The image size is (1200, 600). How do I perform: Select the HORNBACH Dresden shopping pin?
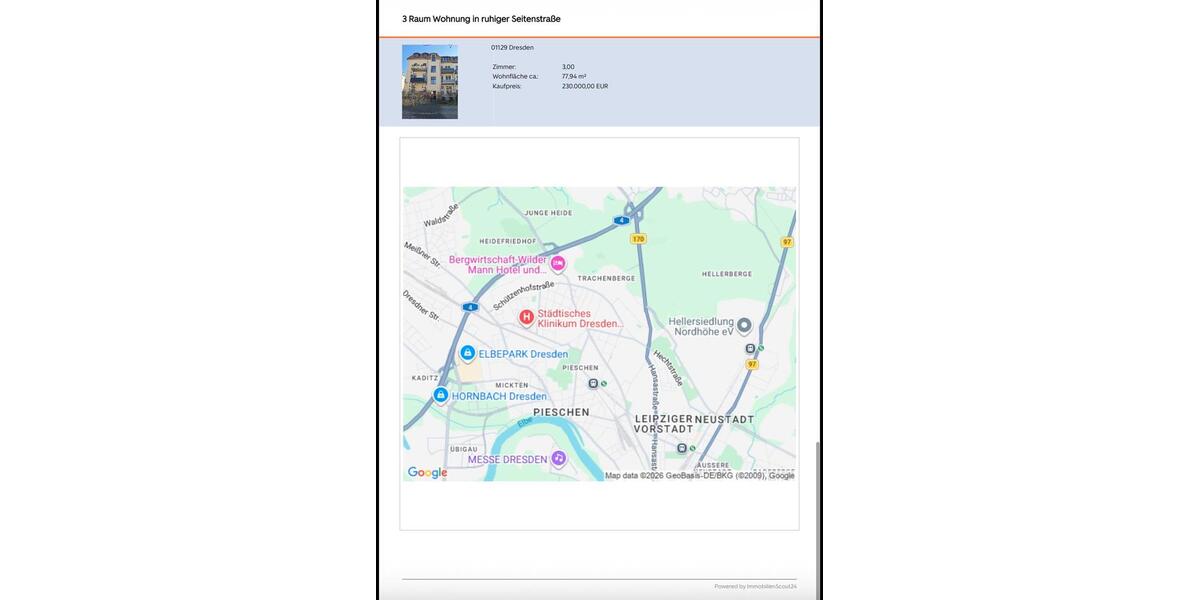[440, 395]
